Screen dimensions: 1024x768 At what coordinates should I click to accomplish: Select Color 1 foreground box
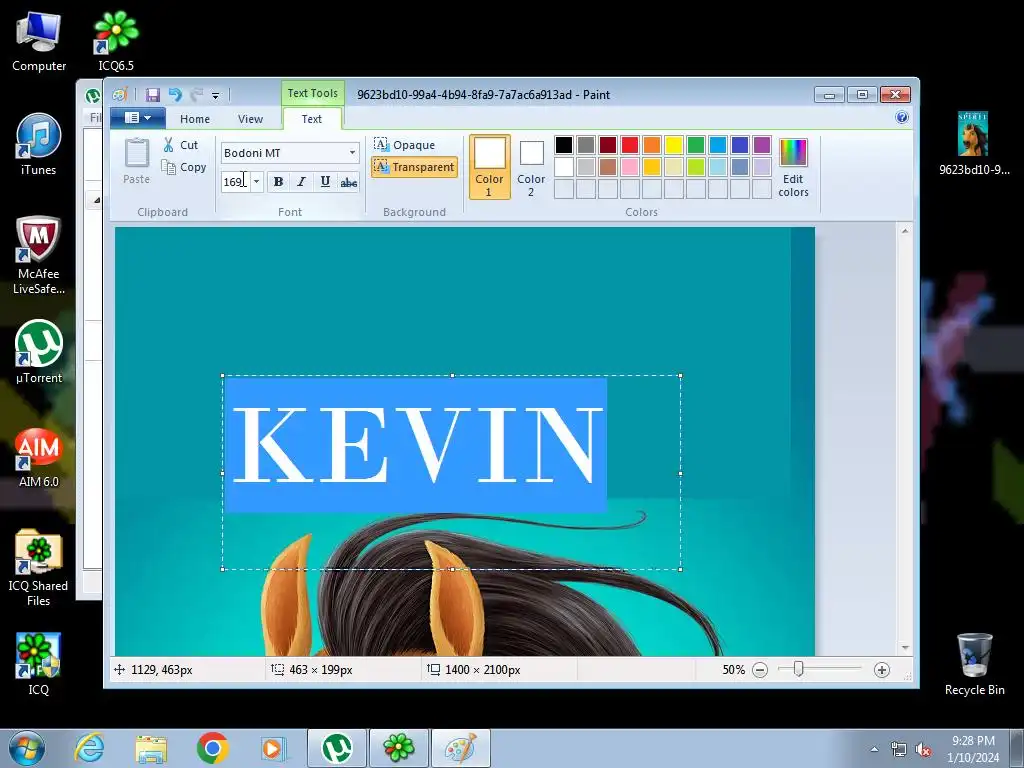pyautogui.click(x=489, y=167)
